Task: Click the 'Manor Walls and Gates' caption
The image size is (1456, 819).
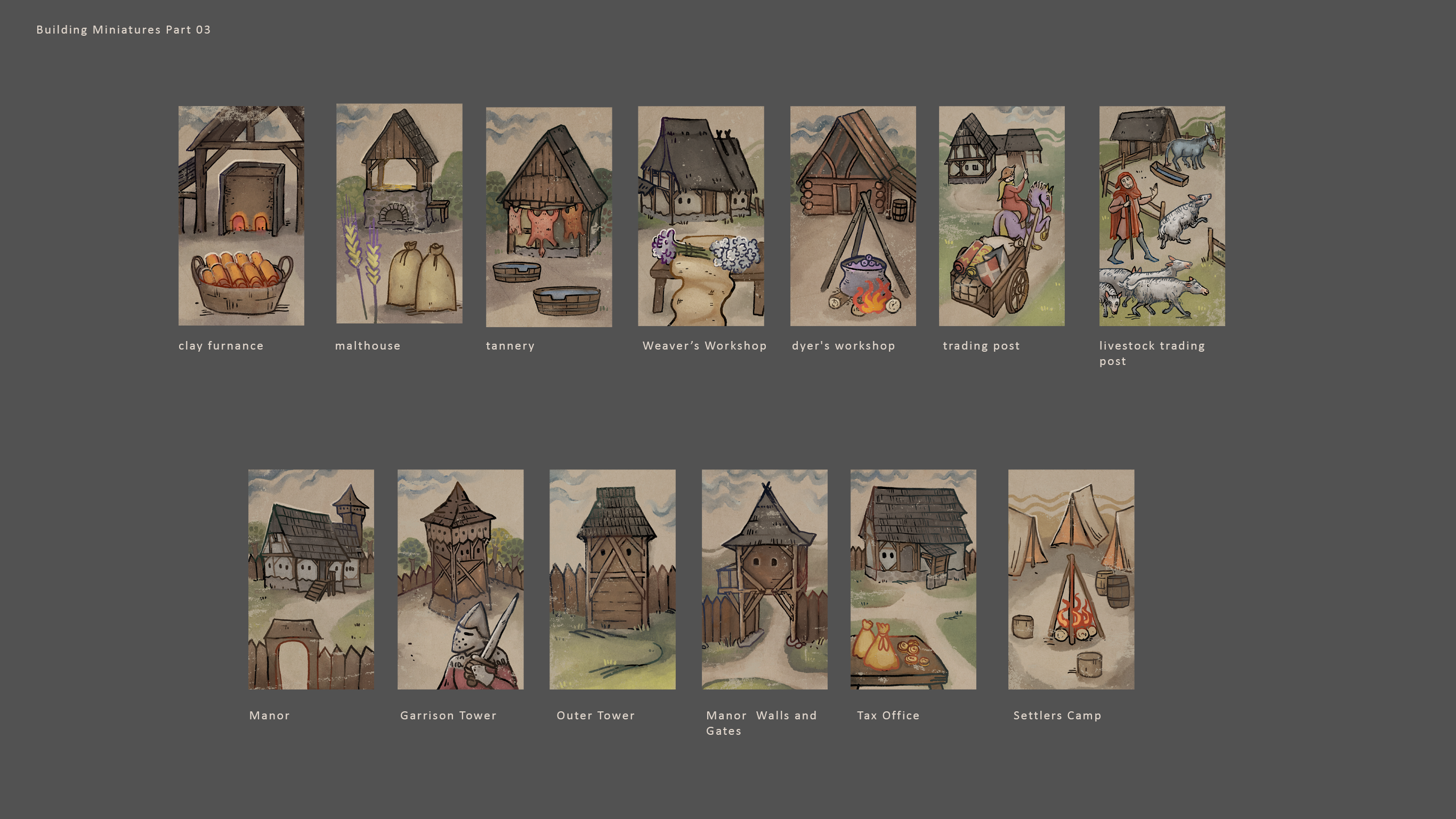Action: (762, 723)
